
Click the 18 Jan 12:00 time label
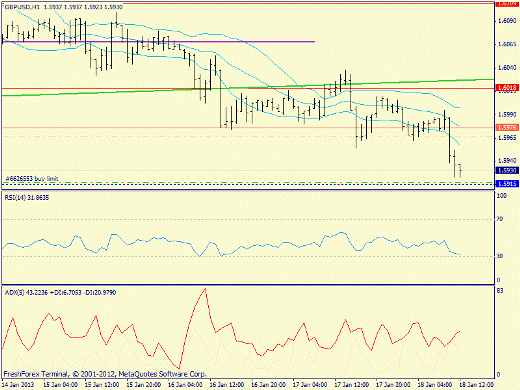click(477, 385)
